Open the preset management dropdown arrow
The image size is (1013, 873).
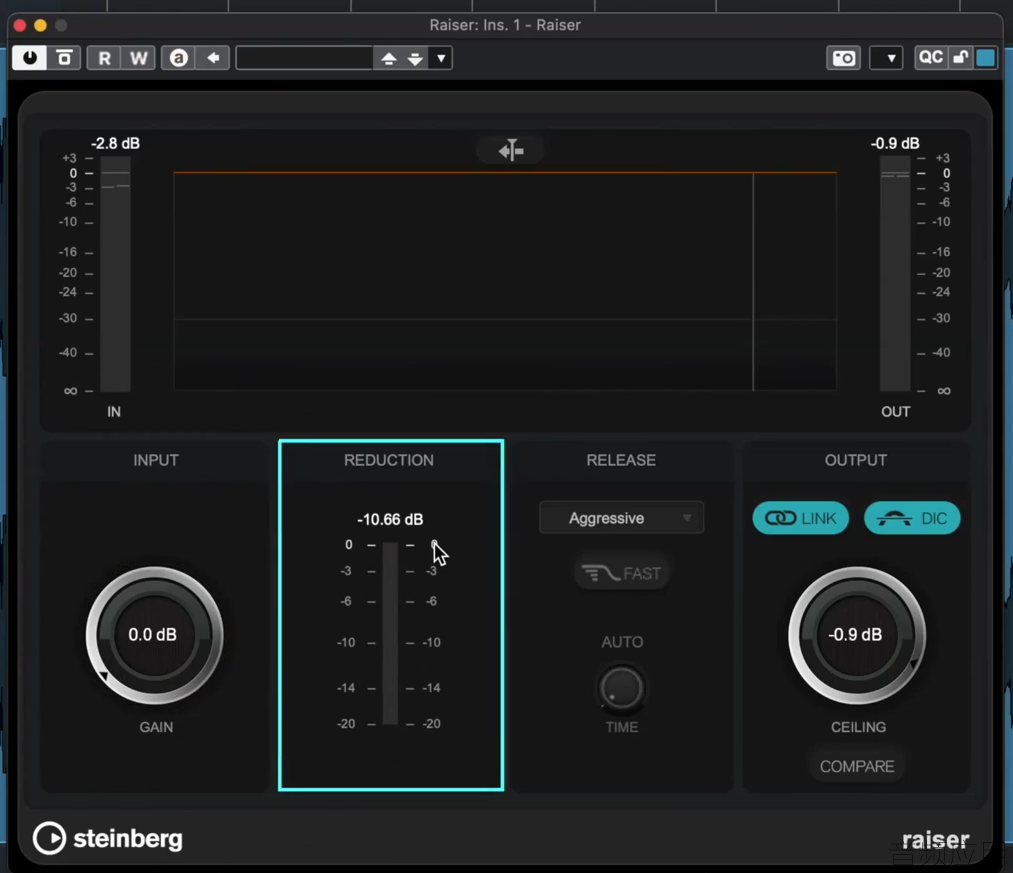coord(441,58)
